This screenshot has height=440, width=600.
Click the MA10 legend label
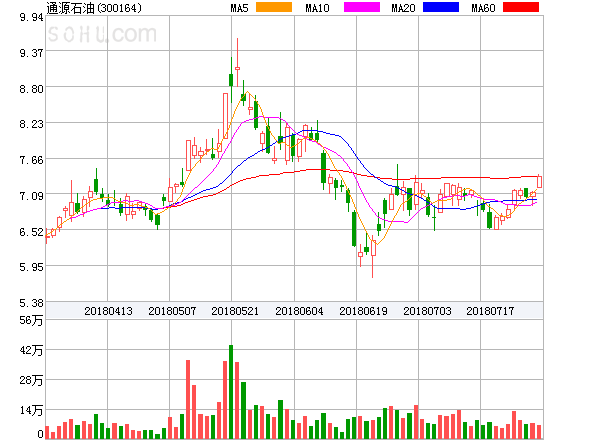coord(317,8)
